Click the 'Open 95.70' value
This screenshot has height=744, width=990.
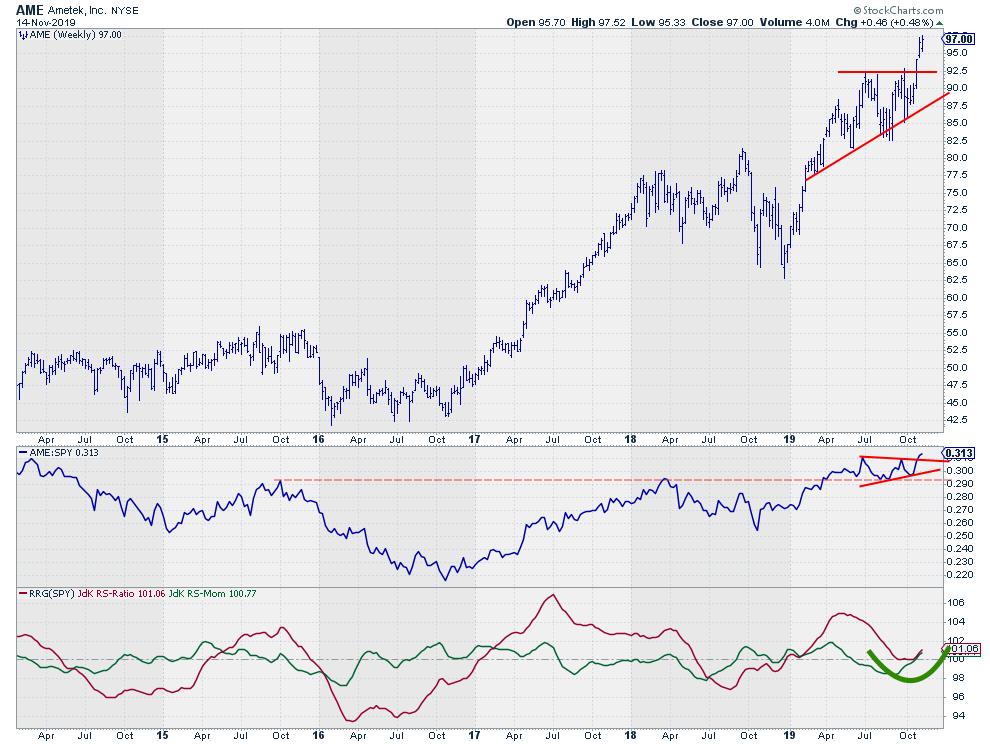536,22
